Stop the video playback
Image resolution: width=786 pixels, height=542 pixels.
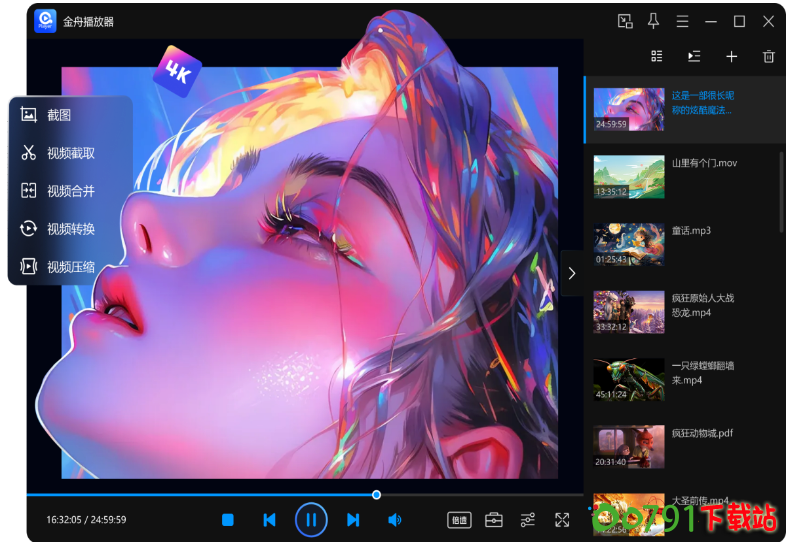[228, 520]
